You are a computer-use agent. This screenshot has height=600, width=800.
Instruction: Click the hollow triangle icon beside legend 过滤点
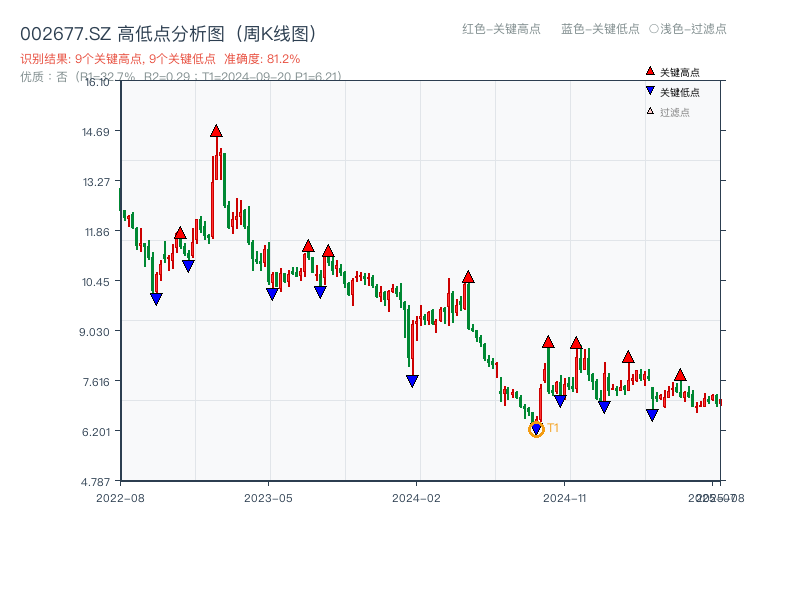650,111
